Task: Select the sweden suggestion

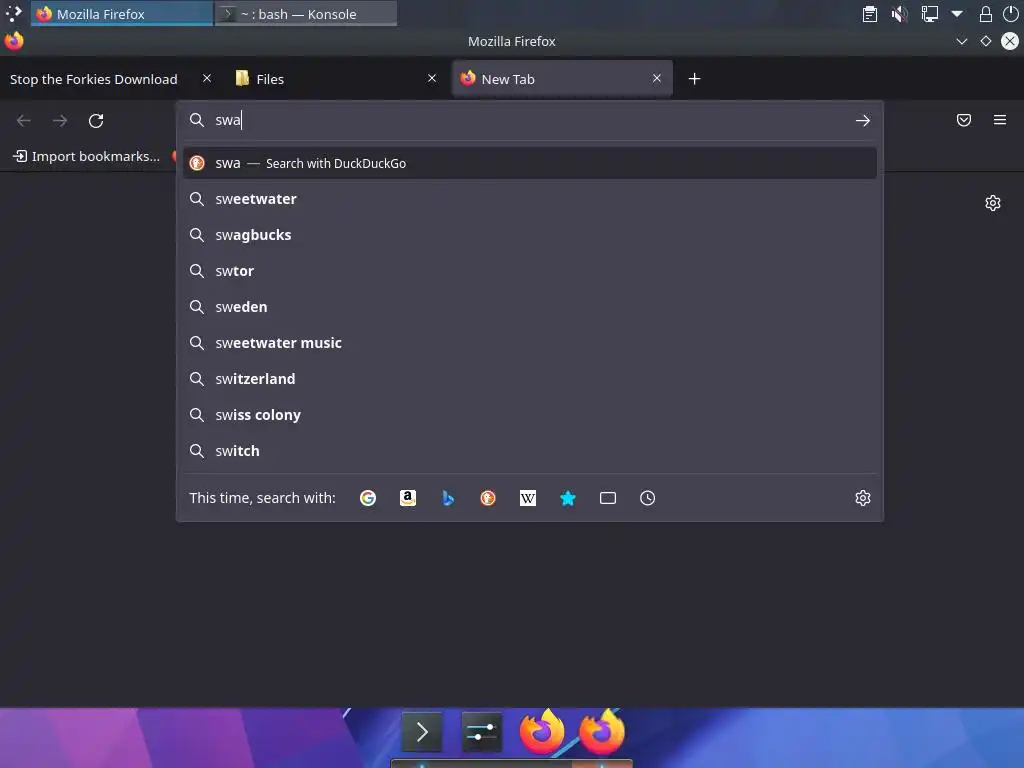Action: [x=530, y=307]
